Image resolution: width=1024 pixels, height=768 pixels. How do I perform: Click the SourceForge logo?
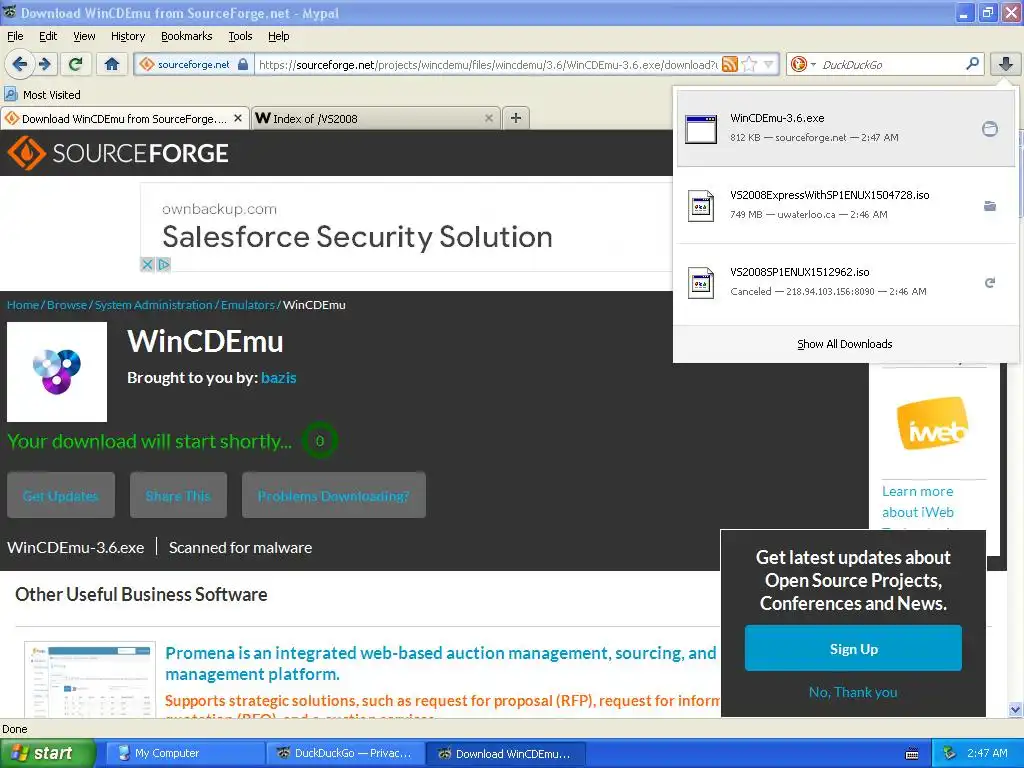[118, 153]
